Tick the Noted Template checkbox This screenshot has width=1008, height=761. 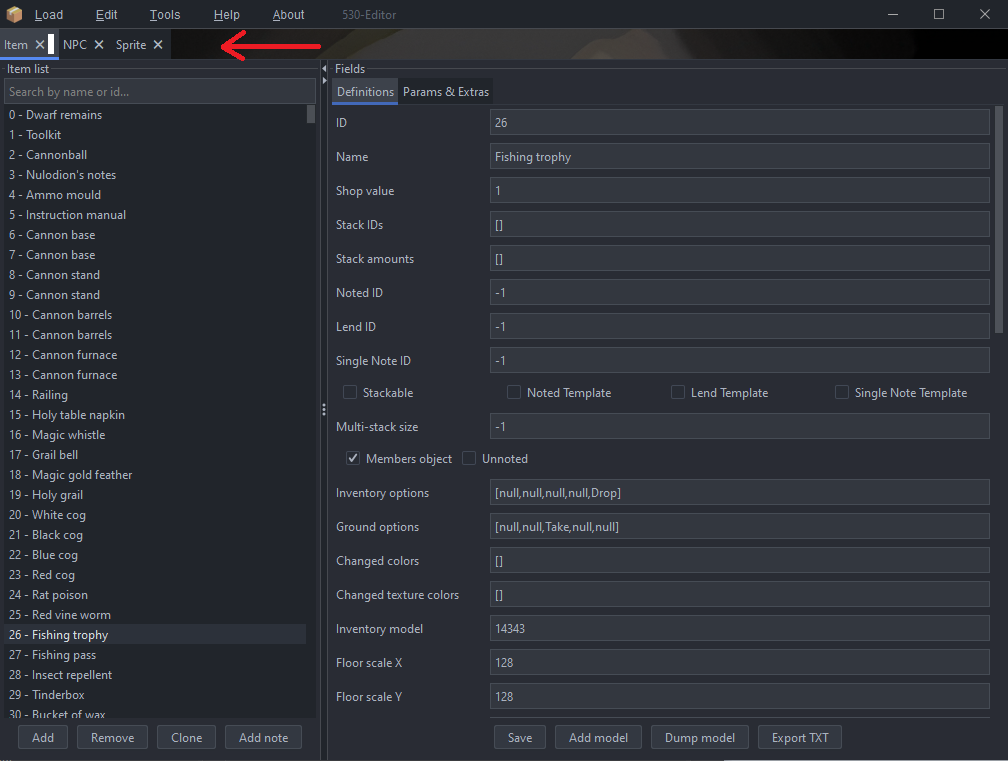pos(514,393)
